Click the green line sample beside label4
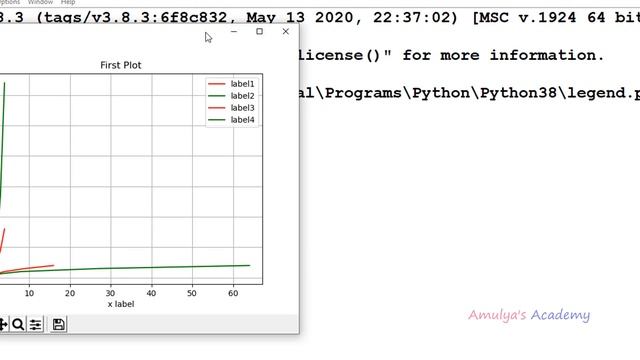This screenshot has width=640, height=360. tap(217, 120)
